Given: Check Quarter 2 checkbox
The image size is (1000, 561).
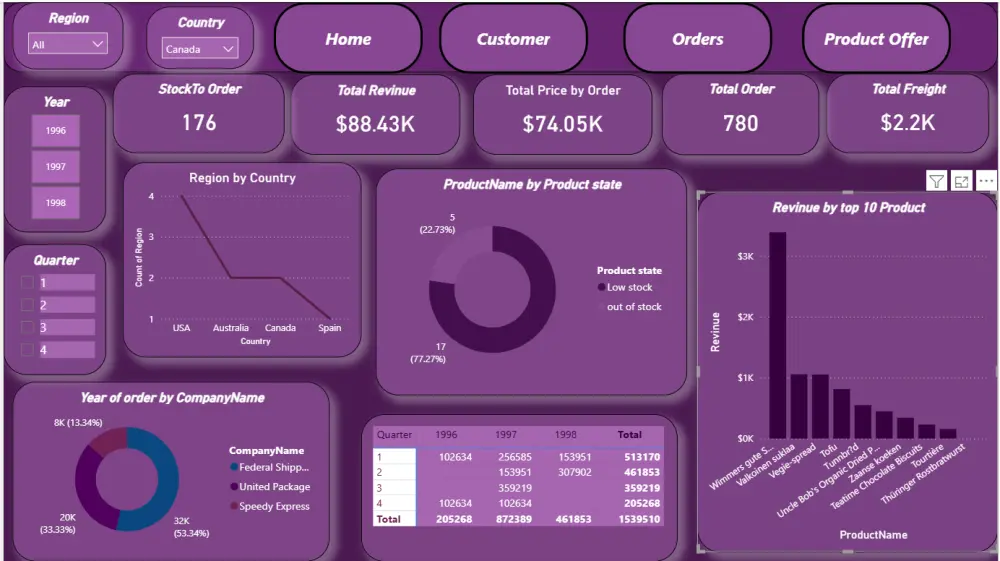Looking at the screenshot, I should 27,305.
